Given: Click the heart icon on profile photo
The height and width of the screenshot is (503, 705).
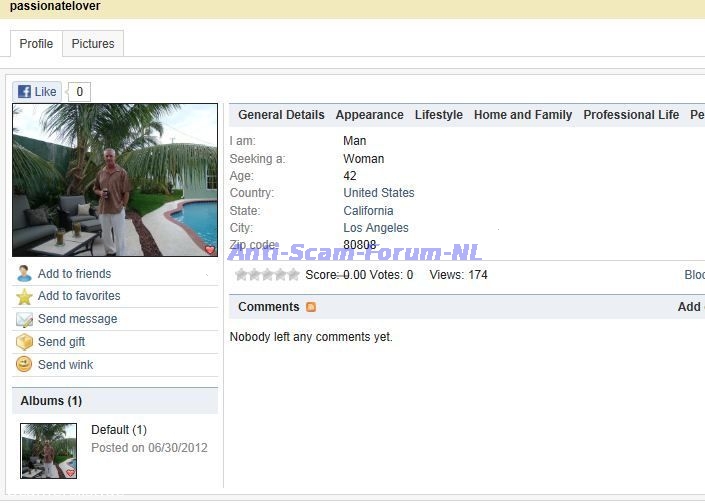Looking at the screenshot, I should tap(209, 250).
